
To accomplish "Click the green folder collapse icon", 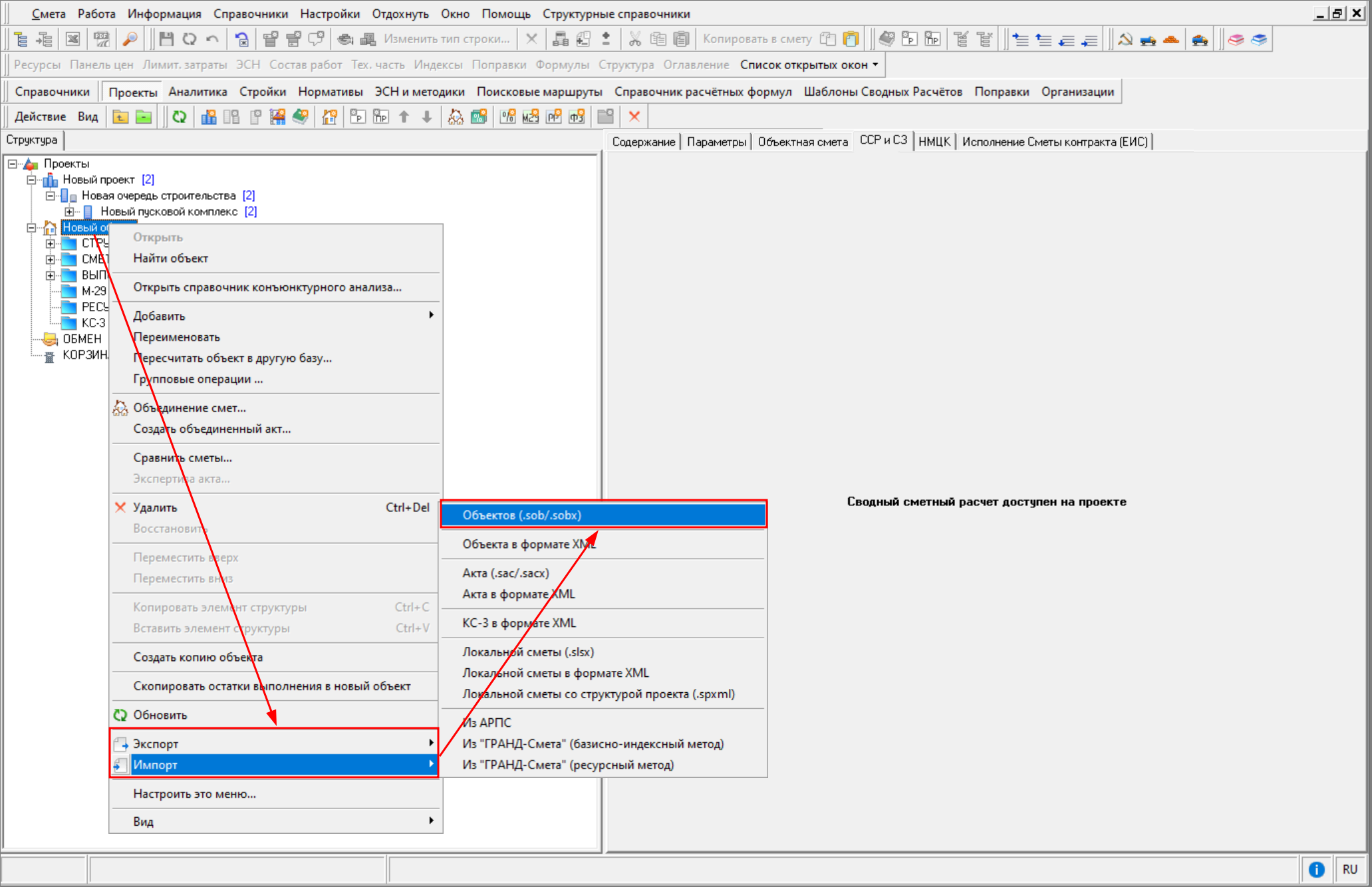I will [x=144, y=117].
